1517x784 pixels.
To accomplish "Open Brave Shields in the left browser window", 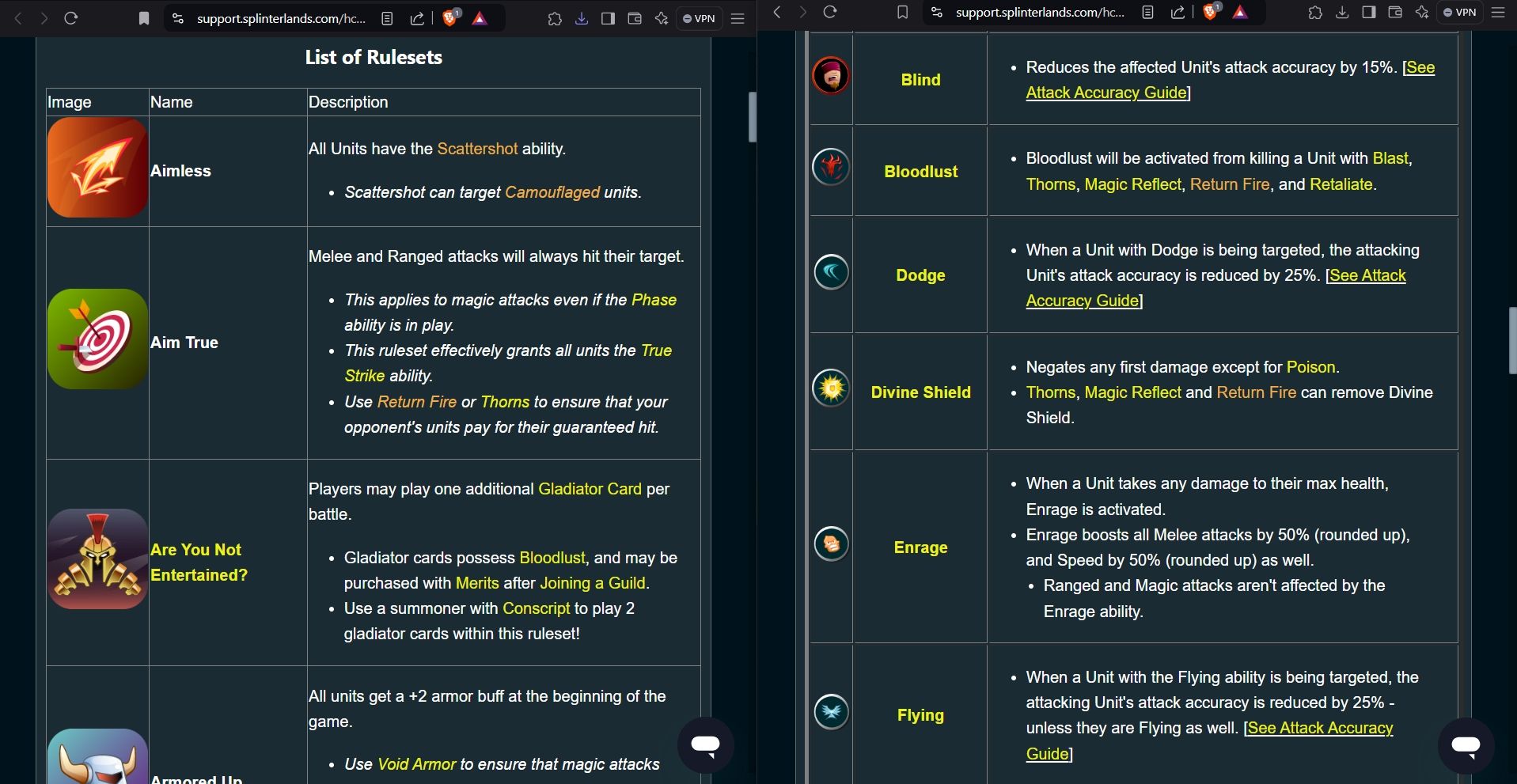I will (x=450, y=17).
